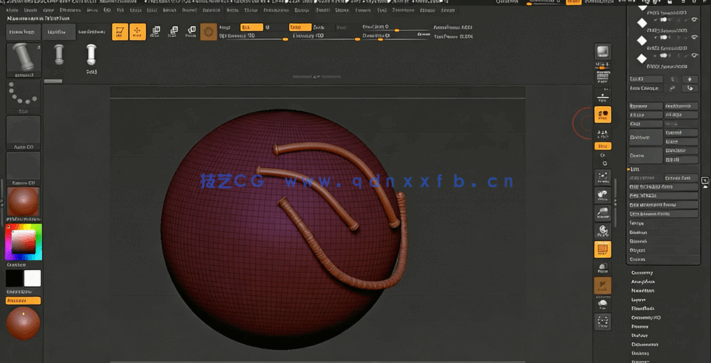The height and width of the screenshot is (363, 711).
Task: Click the move-up arrow beside List All
Action: pos(673,79)
